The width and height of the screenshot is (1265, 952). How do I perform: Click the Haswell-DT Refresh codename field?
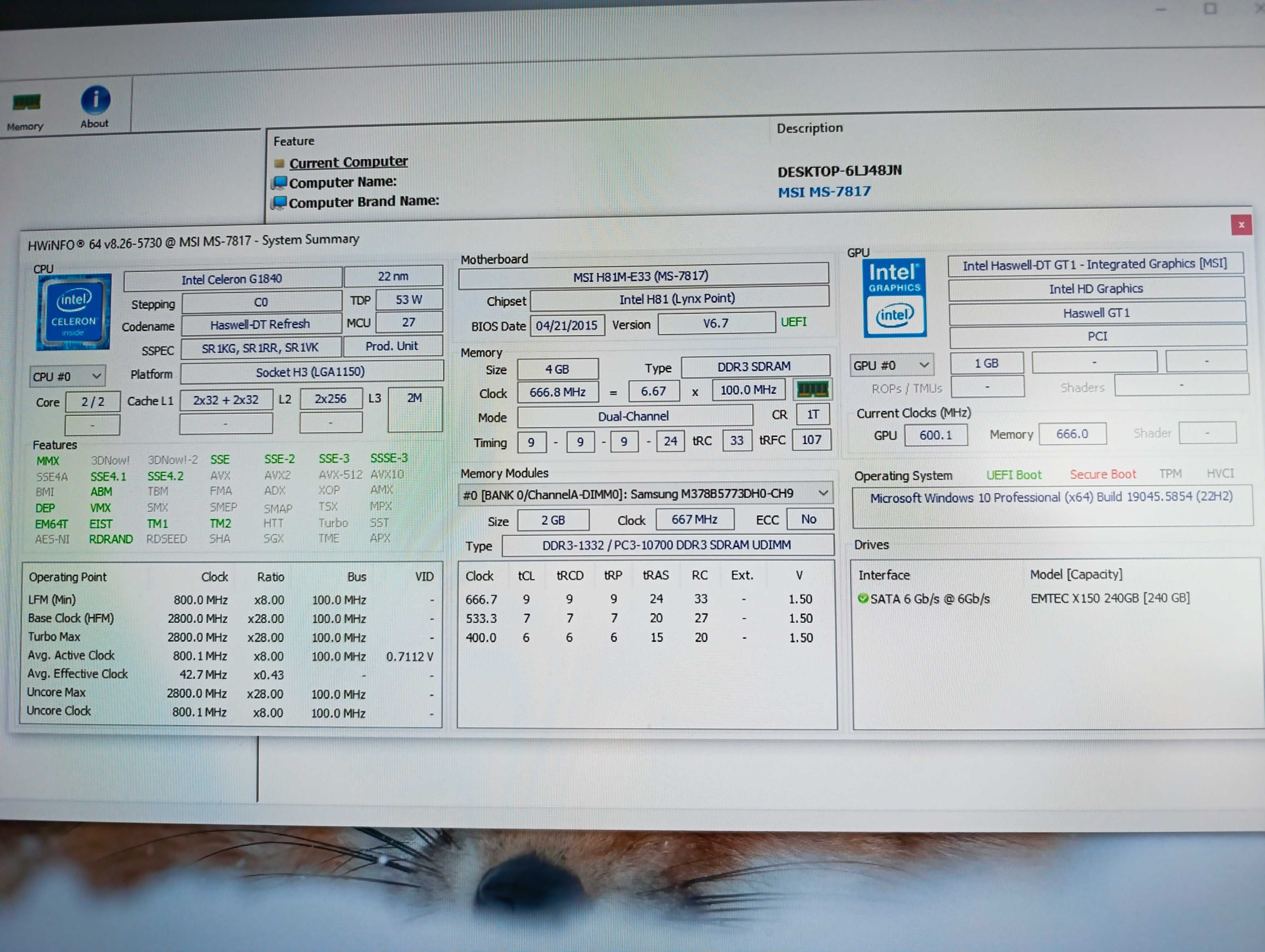coord(261,324)
